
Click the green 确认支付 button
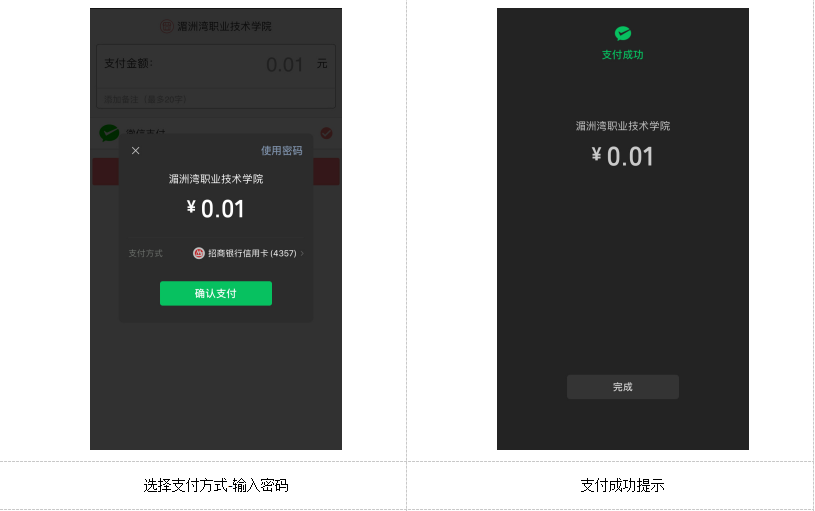216,293
